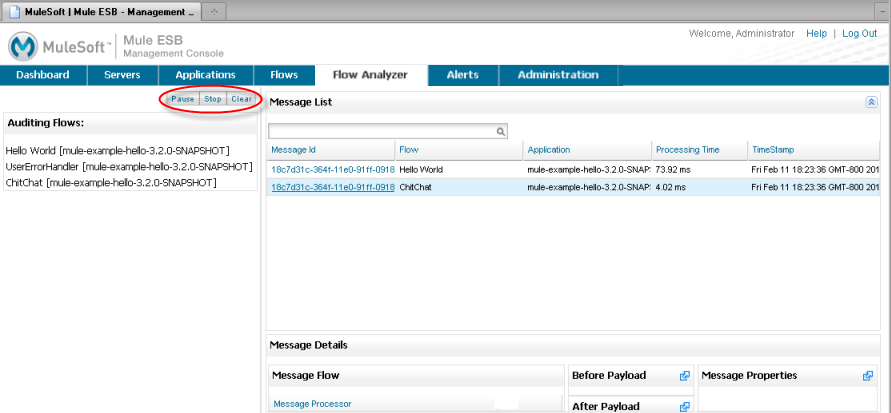Pop out the Before Payload panel

point(685,376)
